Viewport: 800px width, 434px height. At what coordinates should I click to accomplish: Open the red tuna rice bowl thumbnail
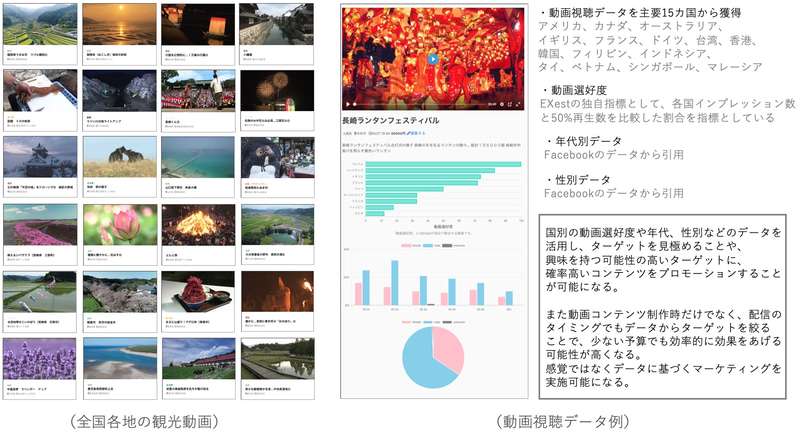click(x=198, y=292)
